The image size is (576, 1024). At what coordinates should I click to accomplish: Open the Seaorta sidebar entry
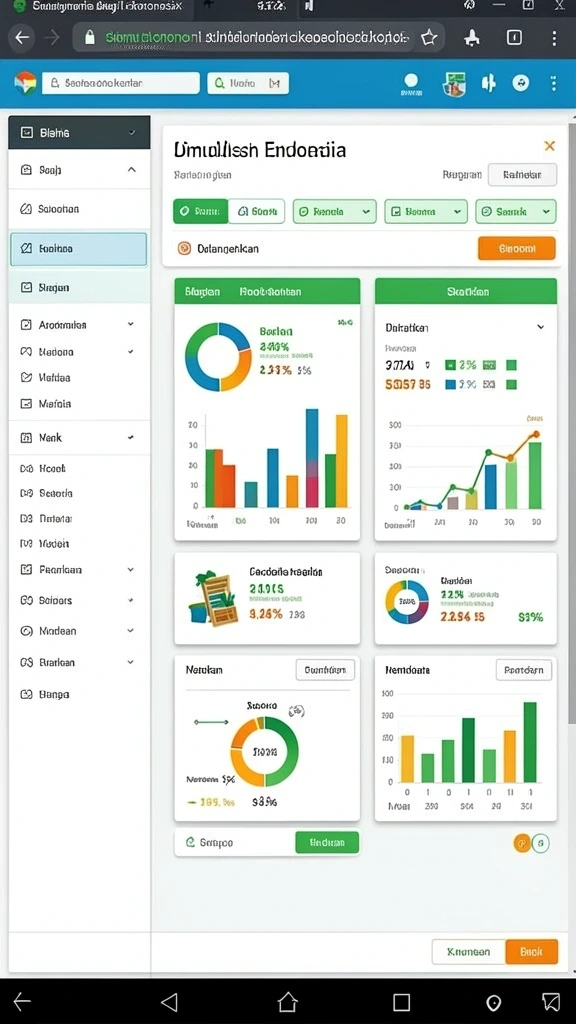56,493
